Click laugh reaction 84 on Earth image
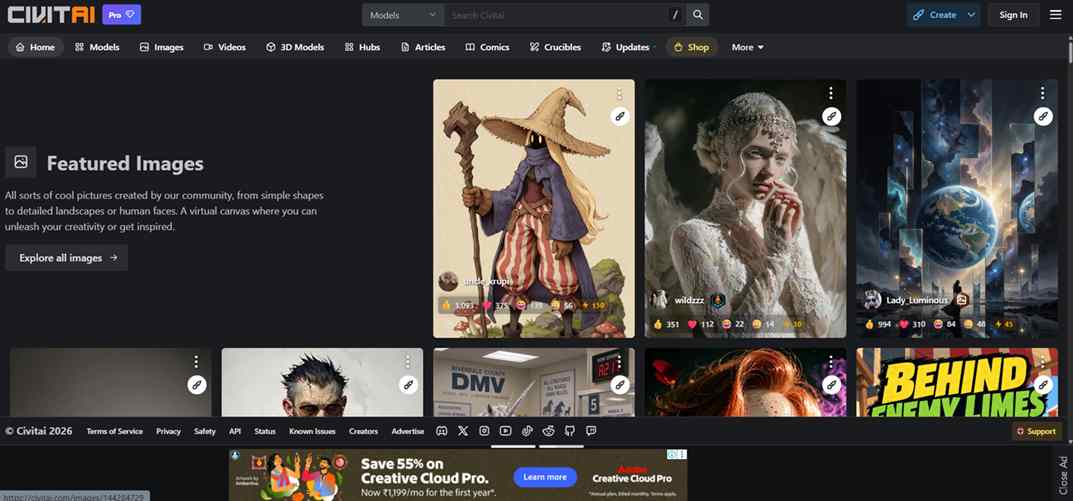Viewport: 1073px width, 501px height. tap(944, 324)
